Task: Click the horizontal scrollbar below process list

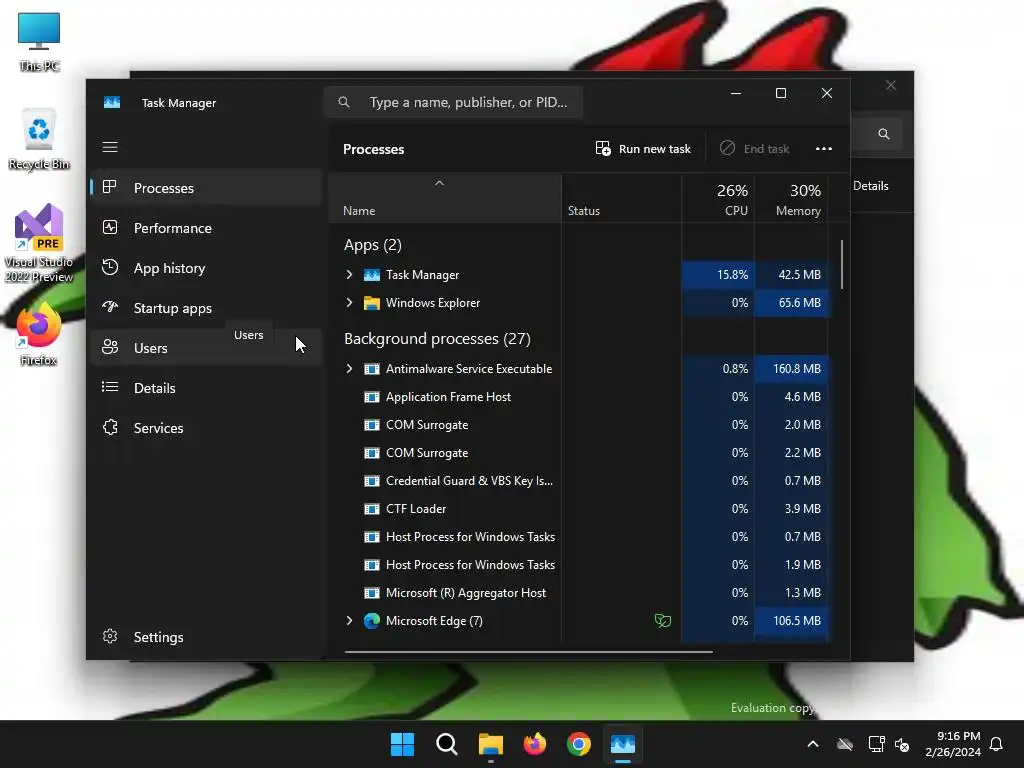Action: [x=528, y=651]
